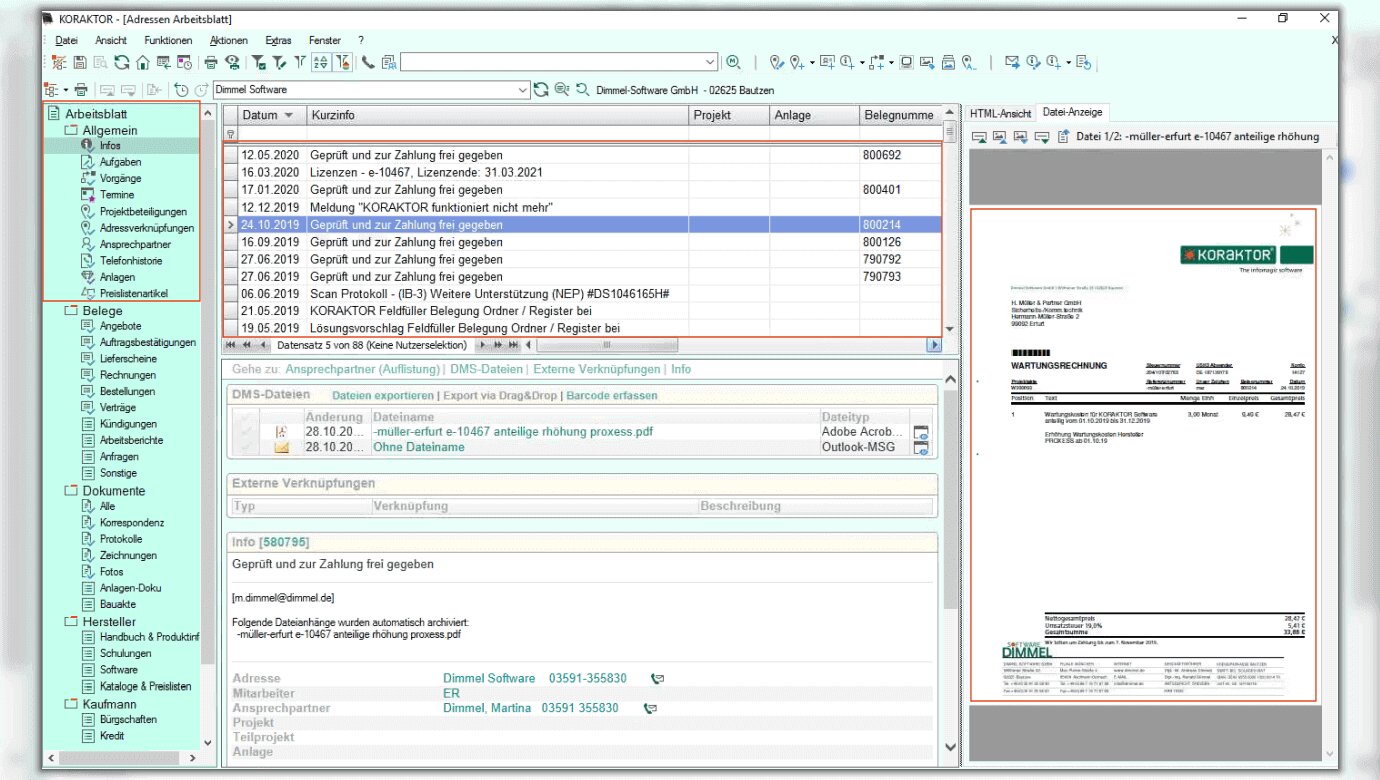Click the printer icon in top toolbar
Screen dimensions: 1380x780
[x=211, y=62]
